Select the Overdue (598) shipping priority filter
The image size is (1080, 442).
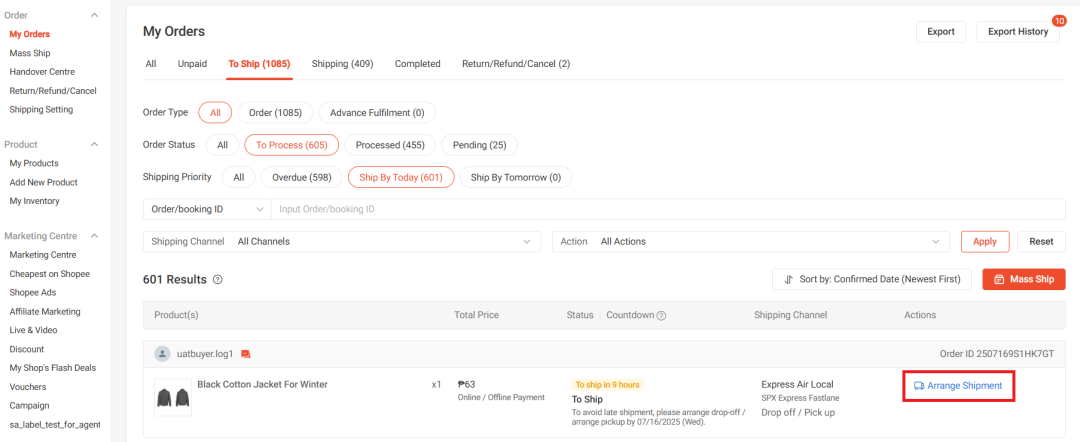(x=302, y=177)
